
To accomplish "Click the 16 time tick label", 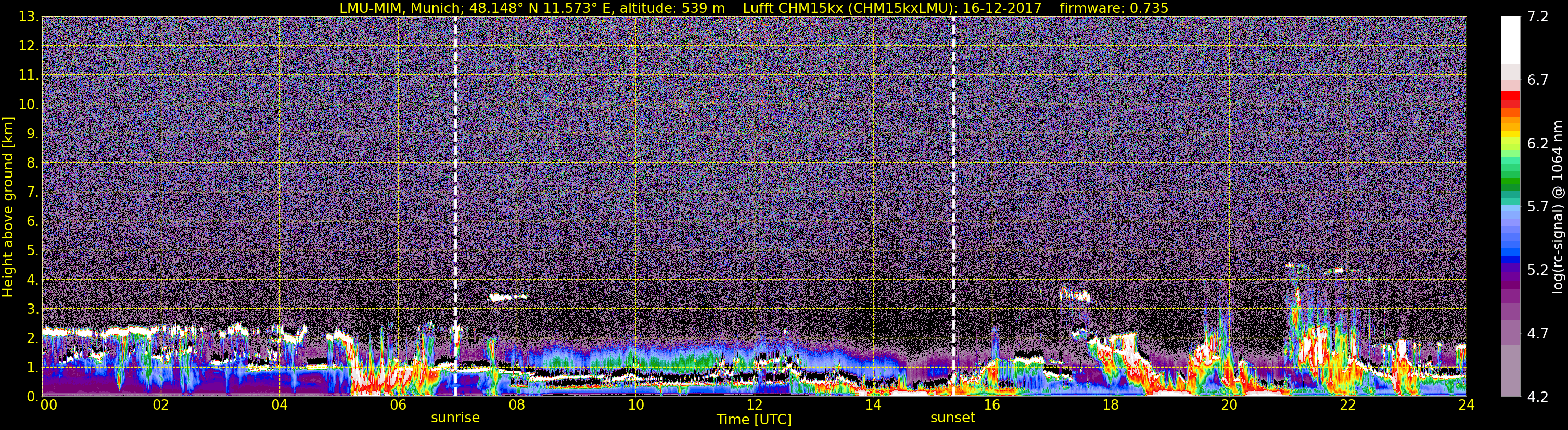I will (x=991, y=406).
